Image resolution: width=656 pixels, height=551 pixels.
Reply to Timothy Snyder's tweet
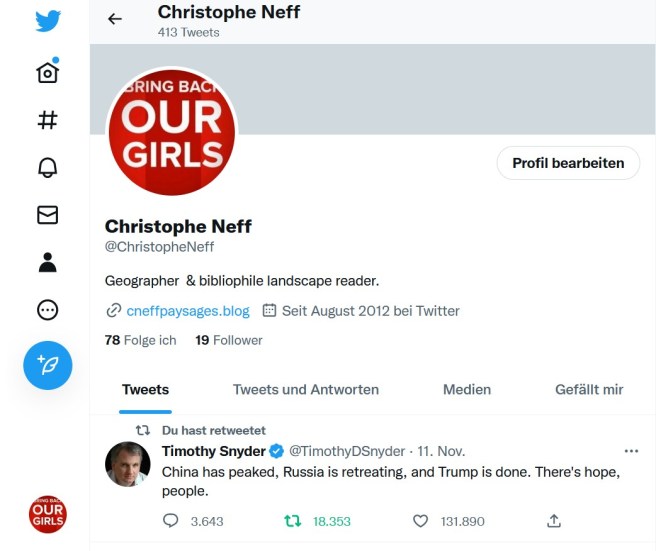click(x=170, y=521)
